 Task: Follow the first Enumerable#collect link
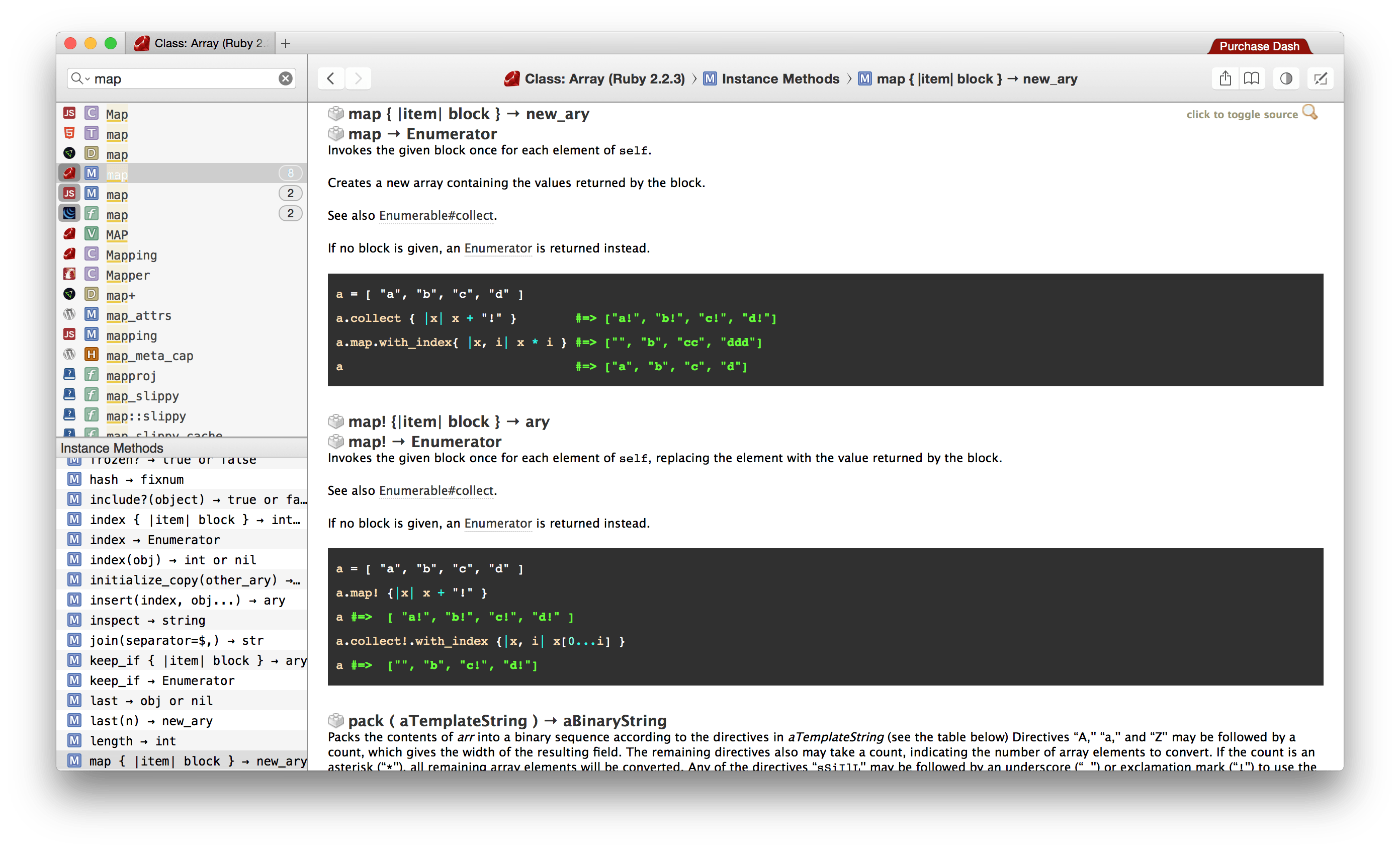436,216
